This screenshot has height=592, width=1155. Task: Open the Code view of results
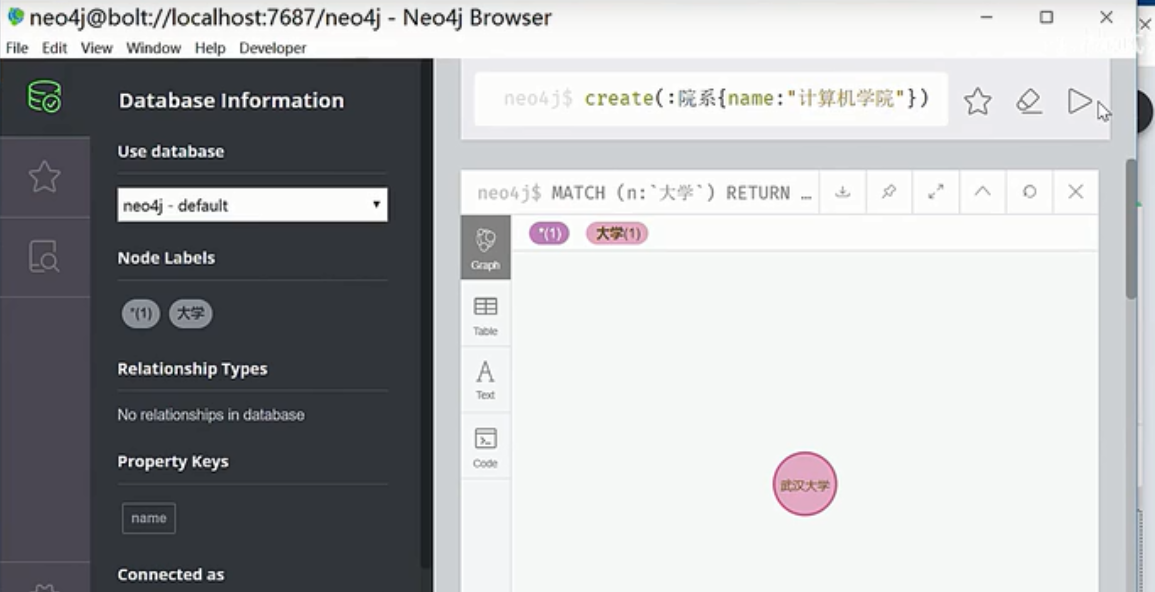[x=485, y=446]
